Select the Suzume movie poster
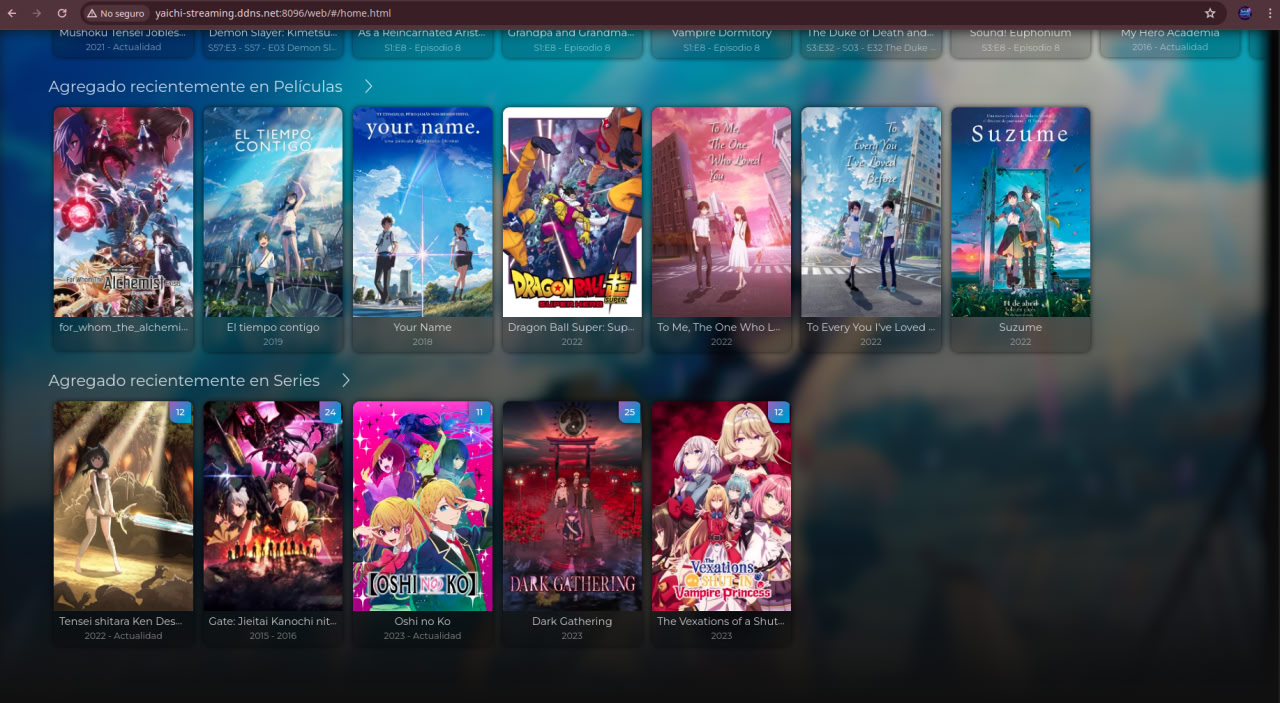Screen dimensions: 1280x703 1020,212
